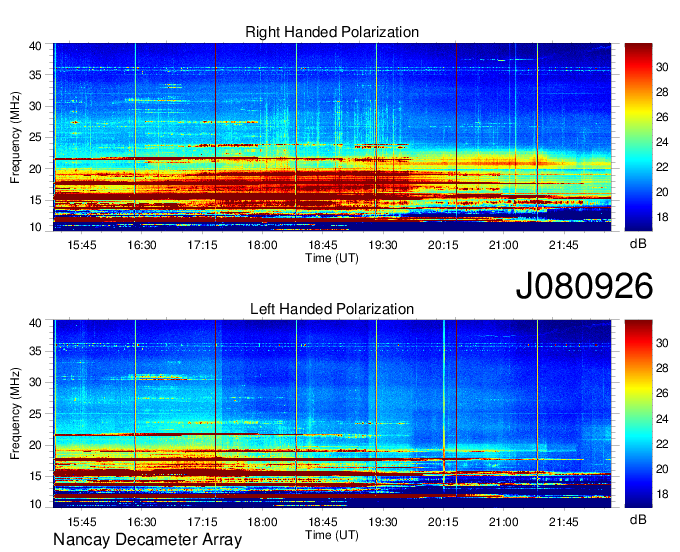
Task: Click the 24 dB label on top colorbar
Action: click(x=662, y=142)
